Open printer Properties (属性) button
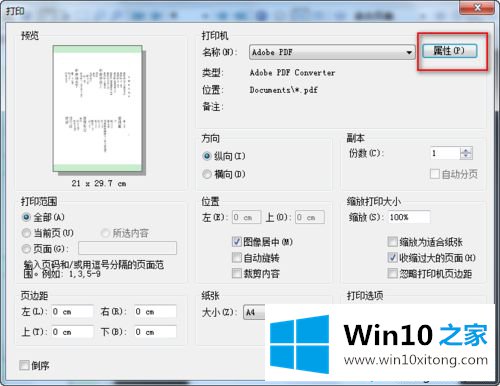 (450, 51)
